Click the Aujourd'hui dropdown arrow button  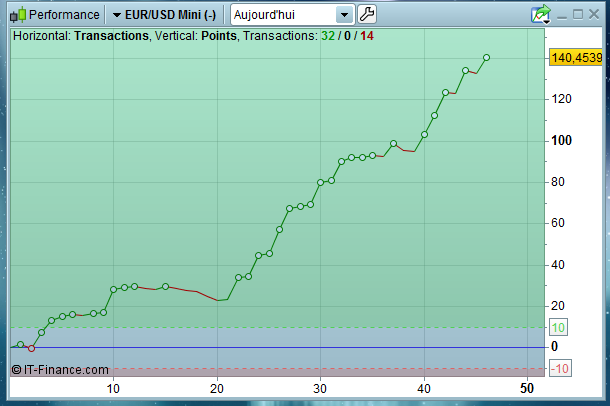click(344, 15)
